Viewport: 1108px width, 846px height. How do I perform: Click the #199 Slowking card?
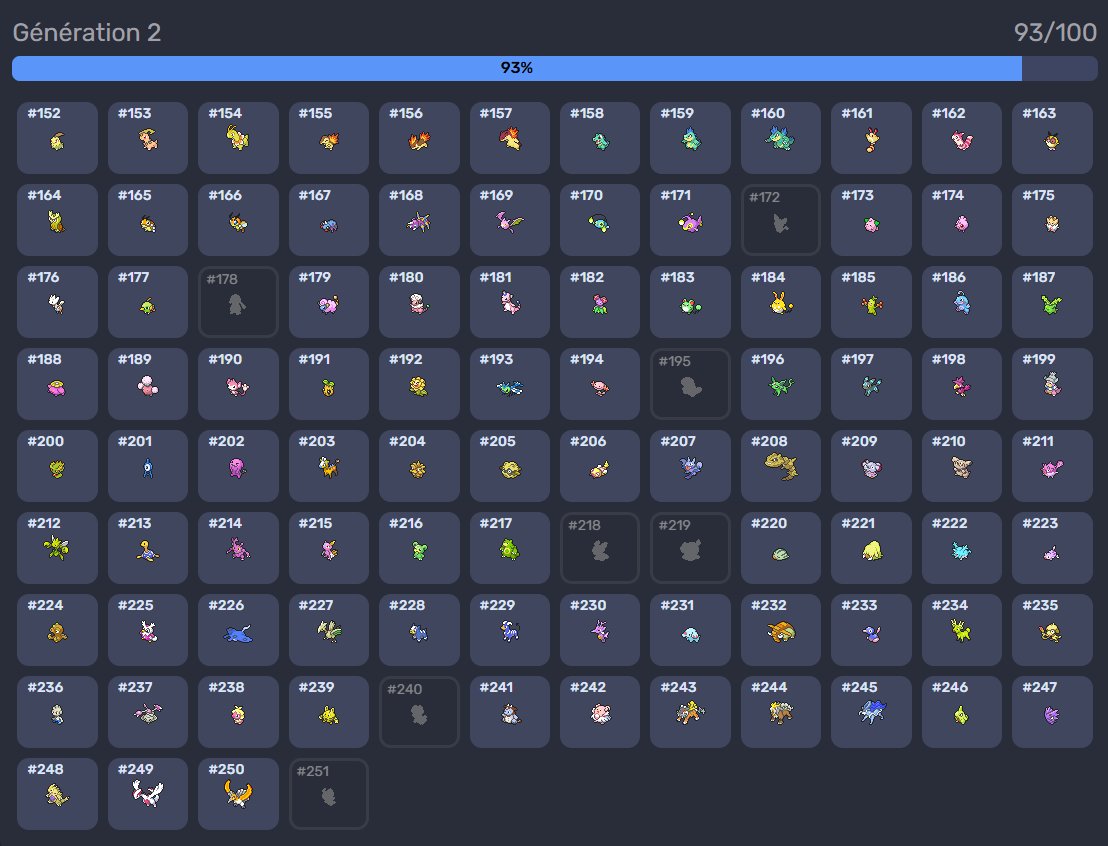pos(1052,384)
